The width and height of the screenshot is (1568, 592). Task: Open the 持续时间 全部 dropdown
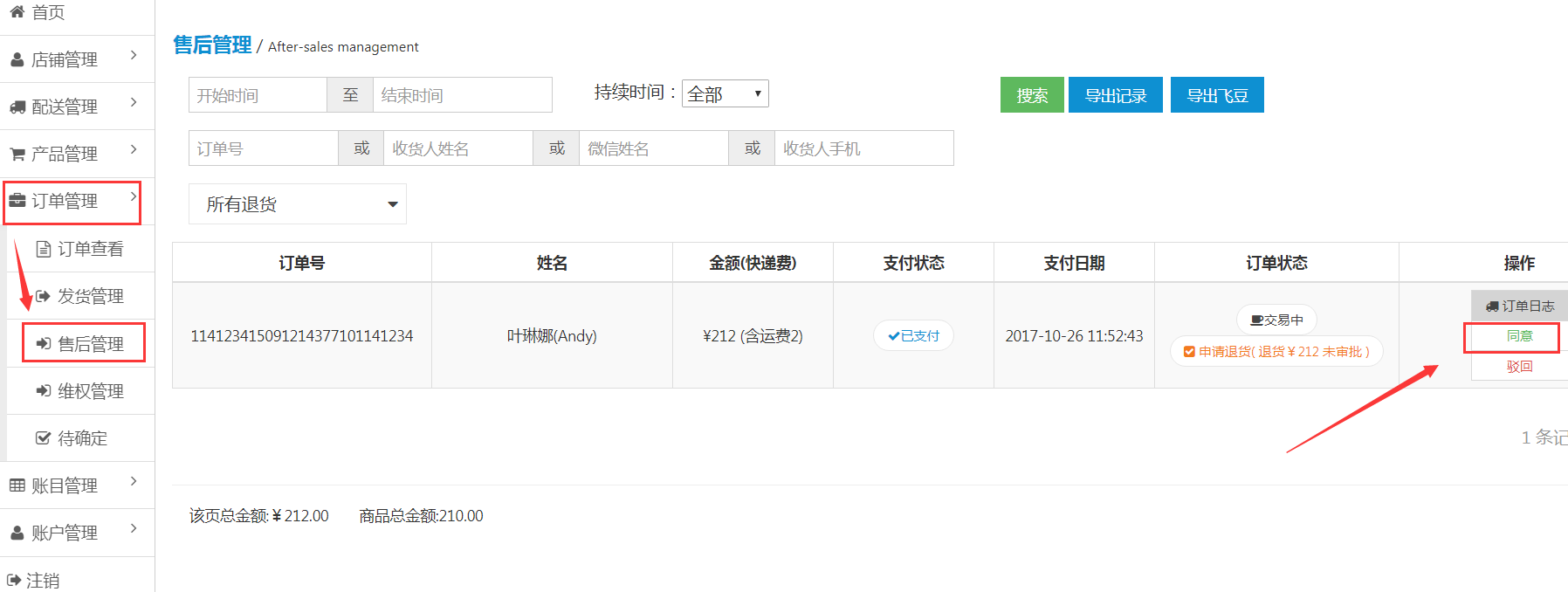click(x=726, y=93)
